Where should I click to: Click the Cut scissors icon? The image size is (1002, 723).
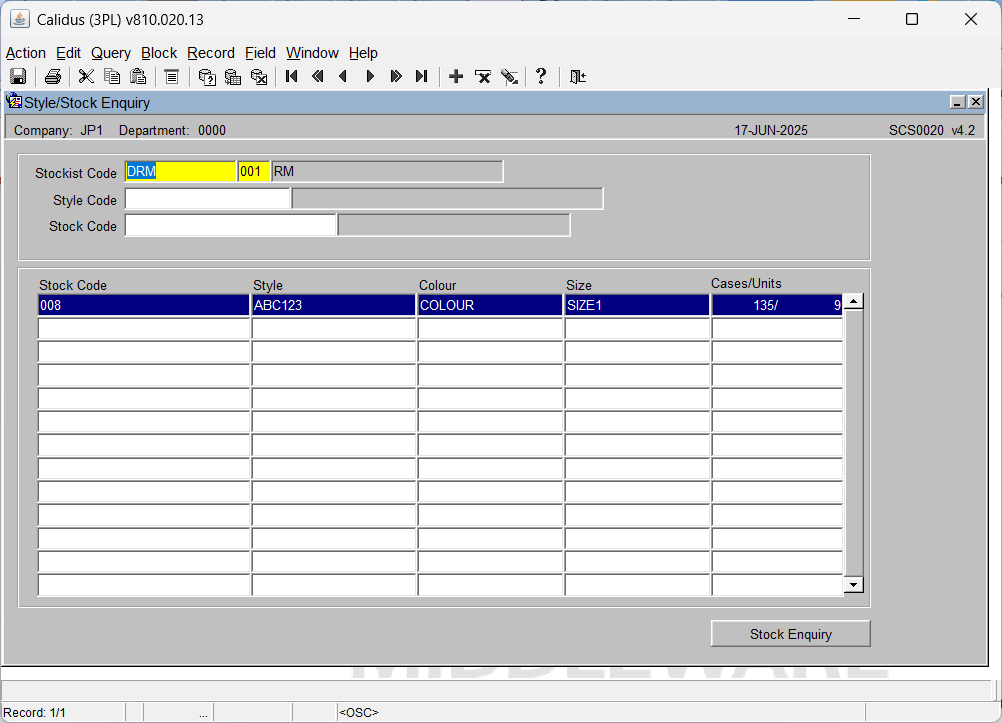pos(86,77)
